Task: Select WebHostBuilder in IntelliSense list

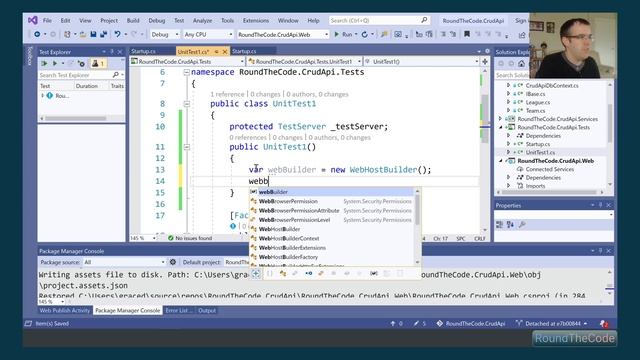Action: click(331, 229)
